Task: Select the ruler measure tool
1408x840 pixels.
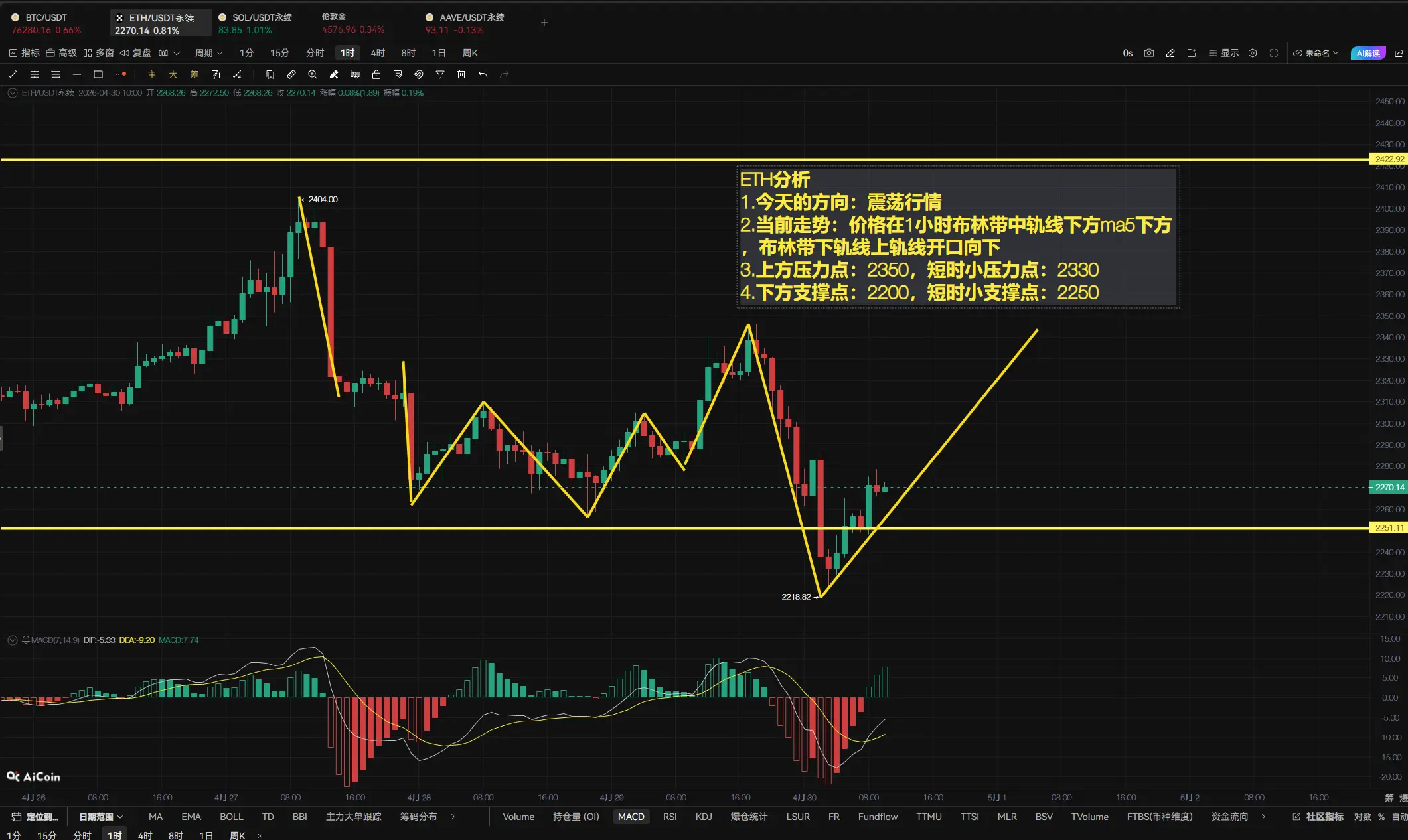Action: [x=291, y=74]
